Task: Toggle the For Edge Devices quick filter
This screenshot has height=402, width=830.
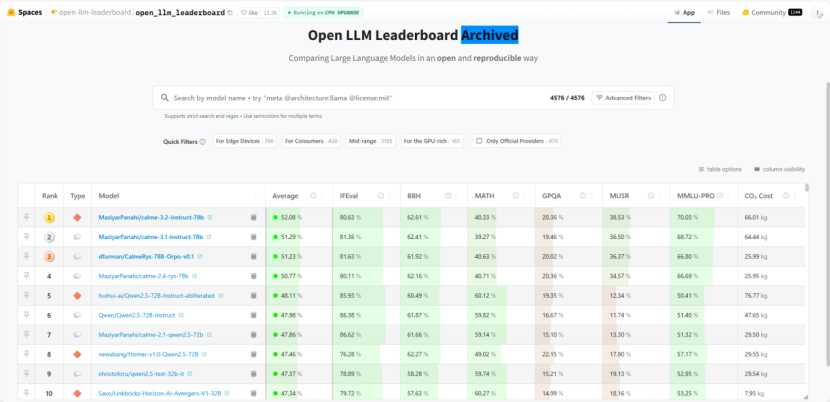Action: tap(244, 141)
